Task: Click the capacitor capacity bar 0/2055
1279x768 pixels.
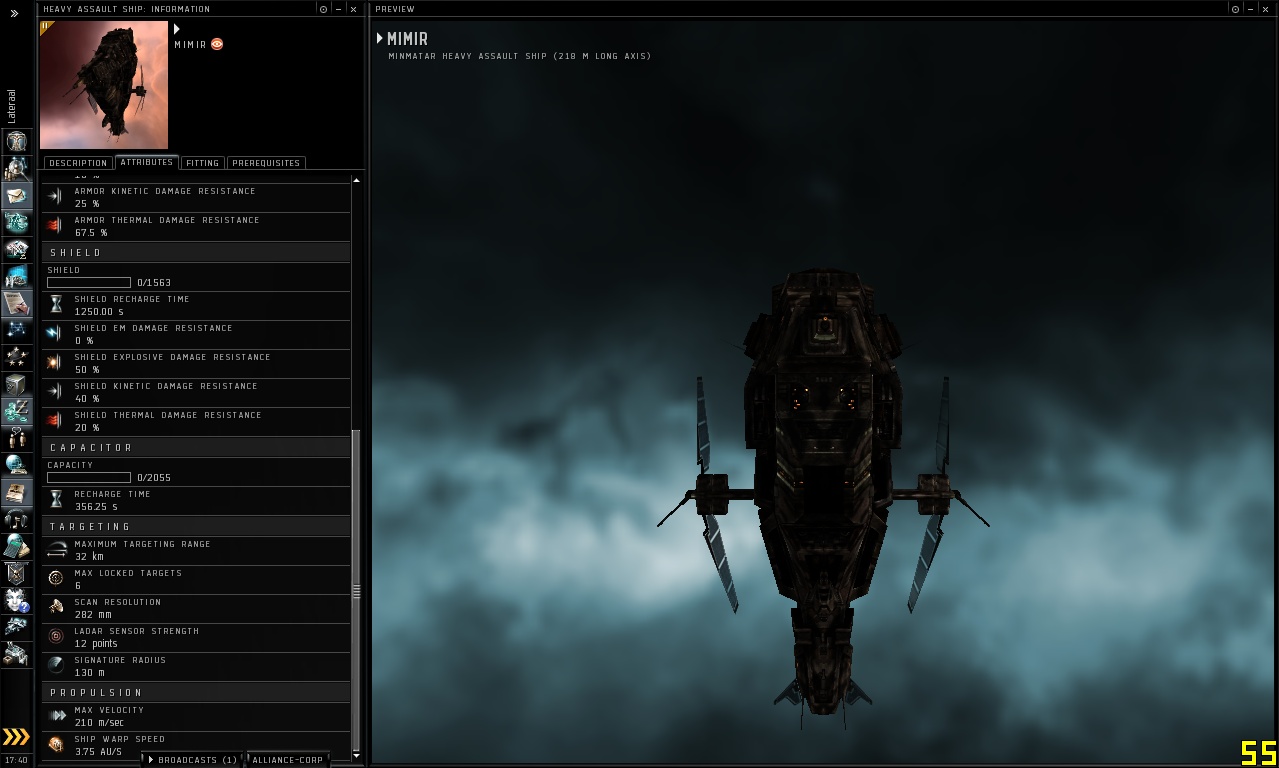Action: [x=89, y=478]
